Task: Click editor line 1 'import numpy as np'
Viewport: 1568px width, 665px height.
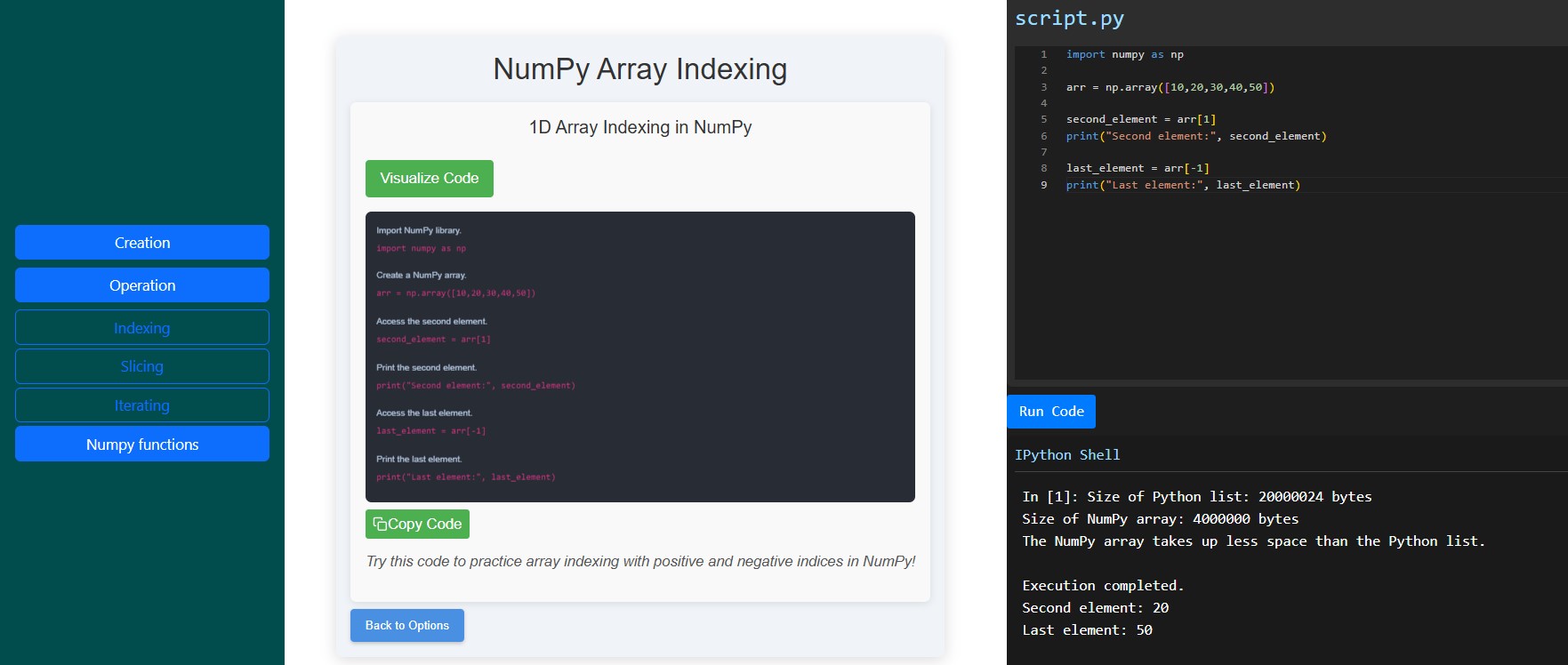Action: pos(1125,54)
